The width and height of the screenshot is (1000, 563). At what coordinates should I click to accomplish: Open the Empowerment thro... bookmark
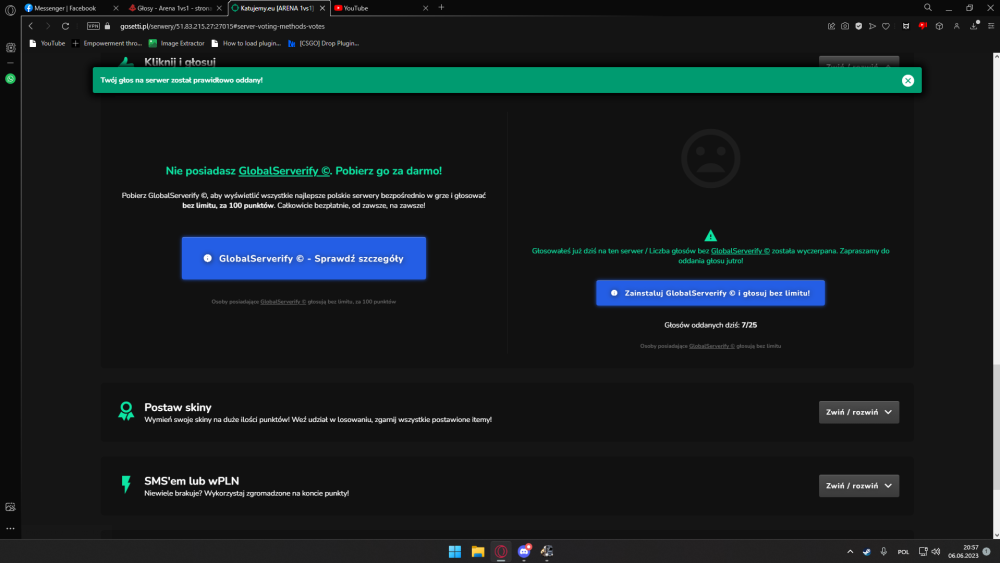click(x=107, y=43)
